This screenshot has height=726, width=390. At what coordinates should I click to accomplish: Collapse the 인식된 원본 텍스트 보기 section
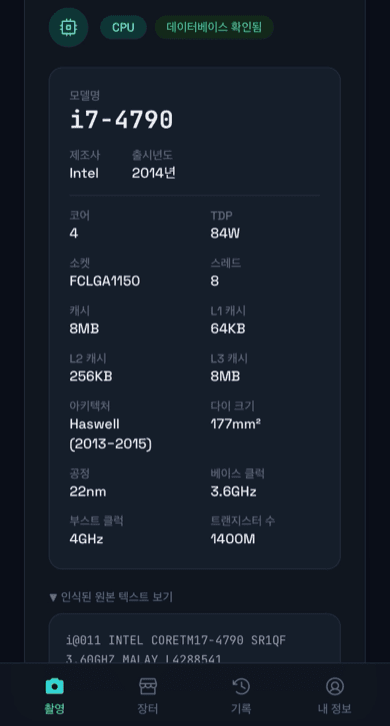pyautogui.click(x=111, y=597)
